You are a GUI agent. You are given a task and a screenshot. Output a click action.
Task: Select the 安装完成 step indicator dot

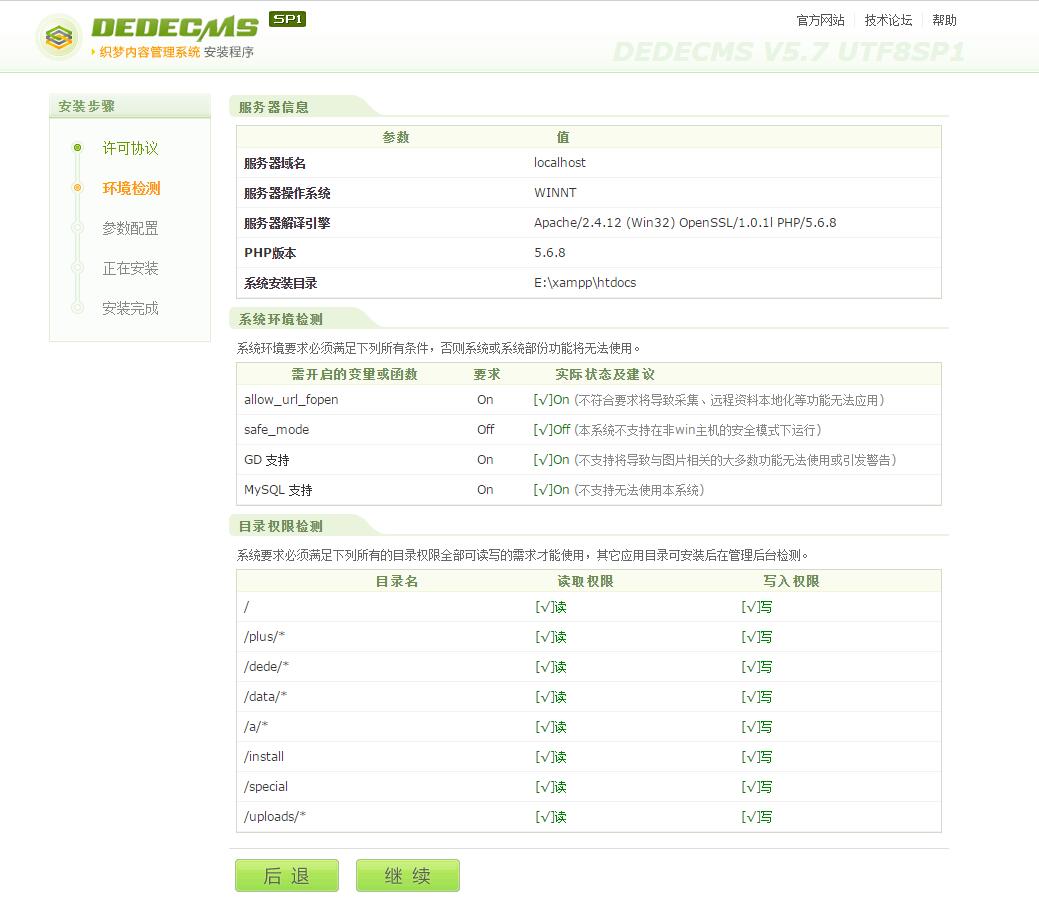(x=79, y=308)
